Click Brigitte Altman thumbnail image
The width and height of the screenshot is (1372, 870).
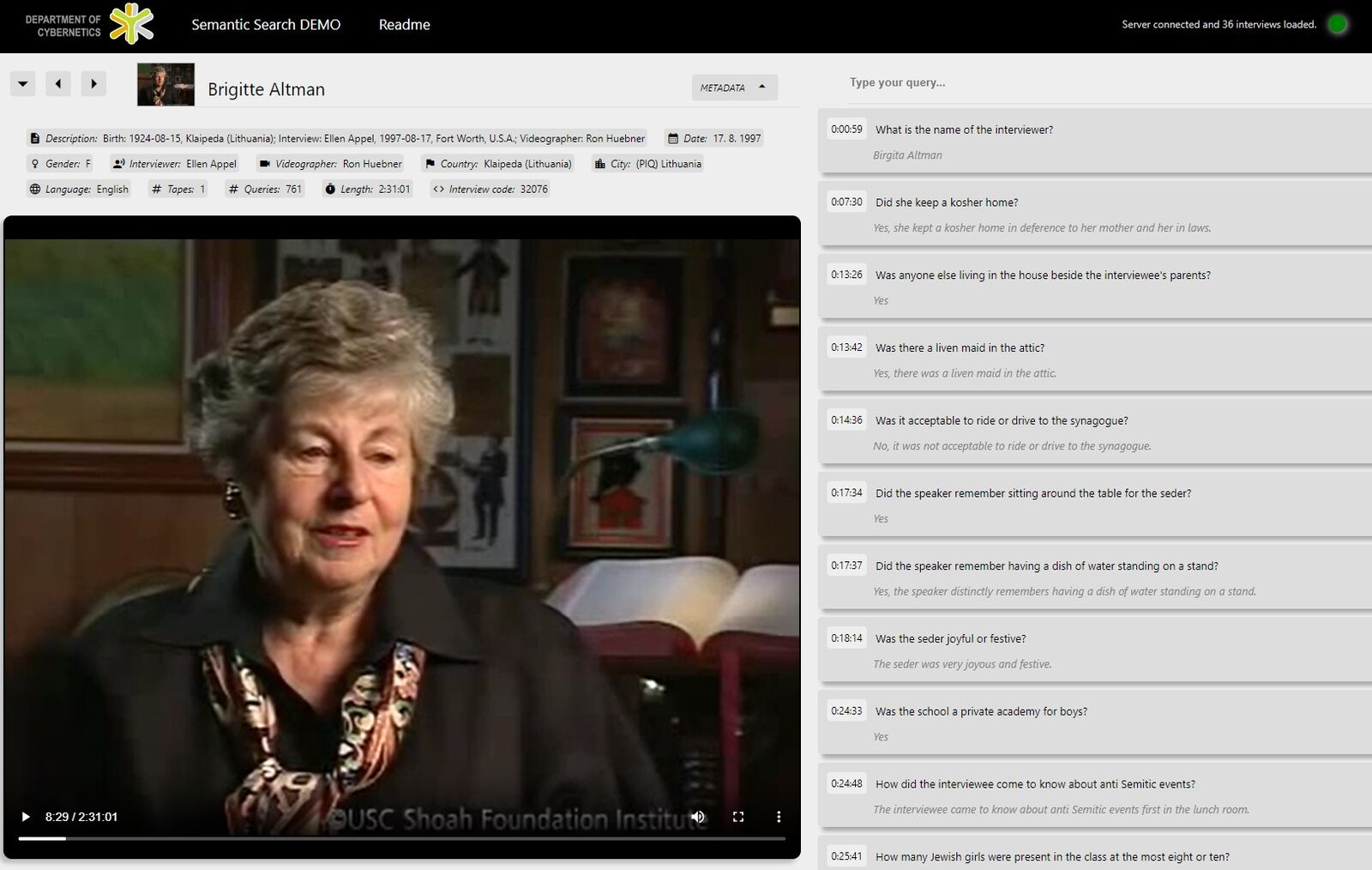(x=165, y=85)
